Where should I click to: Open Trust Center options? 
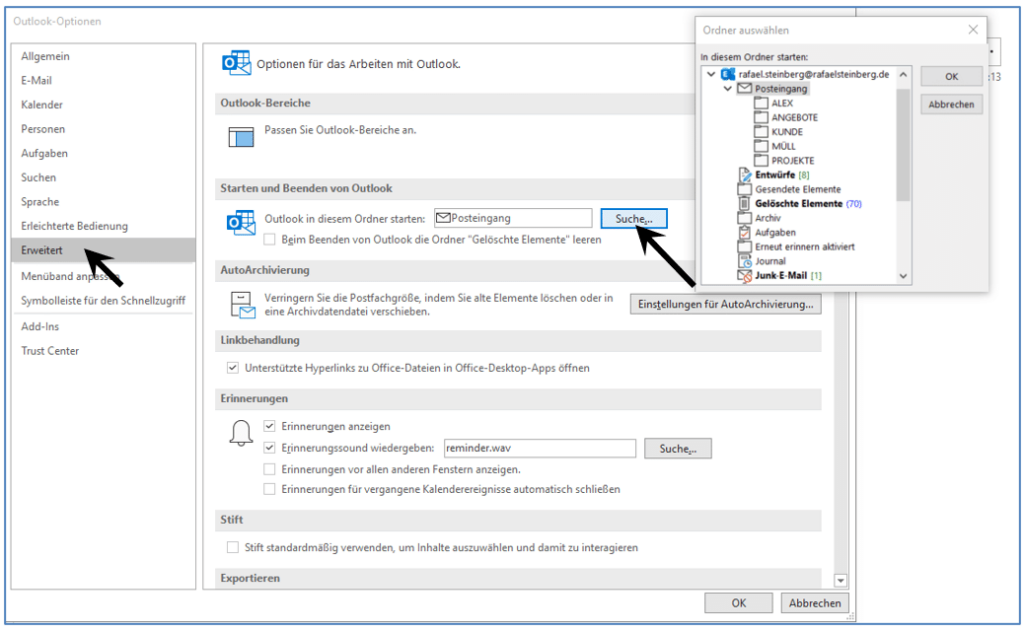(x=50, y=351)
